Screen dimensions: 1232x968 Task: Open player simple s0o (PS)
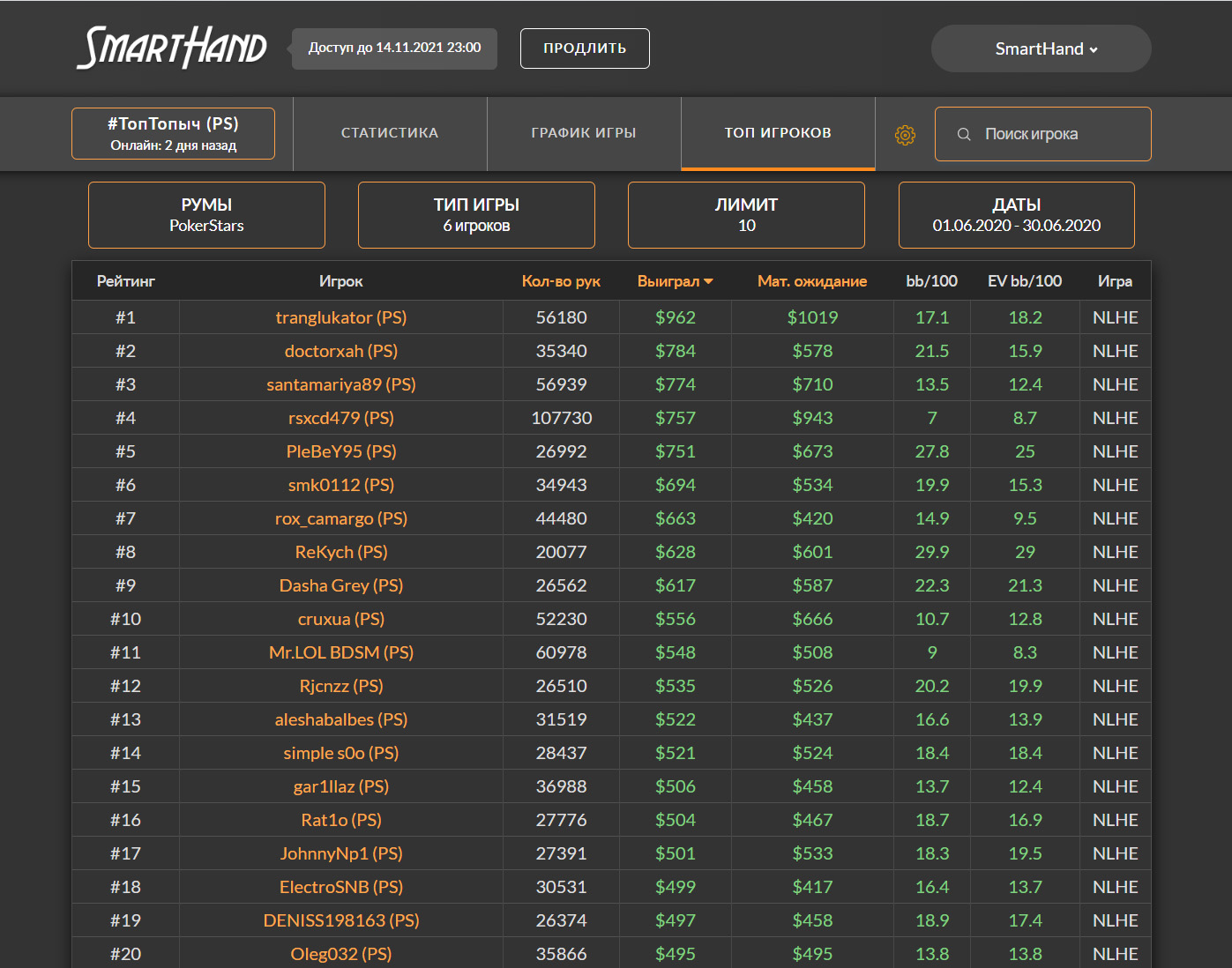(x=341, y=753)
